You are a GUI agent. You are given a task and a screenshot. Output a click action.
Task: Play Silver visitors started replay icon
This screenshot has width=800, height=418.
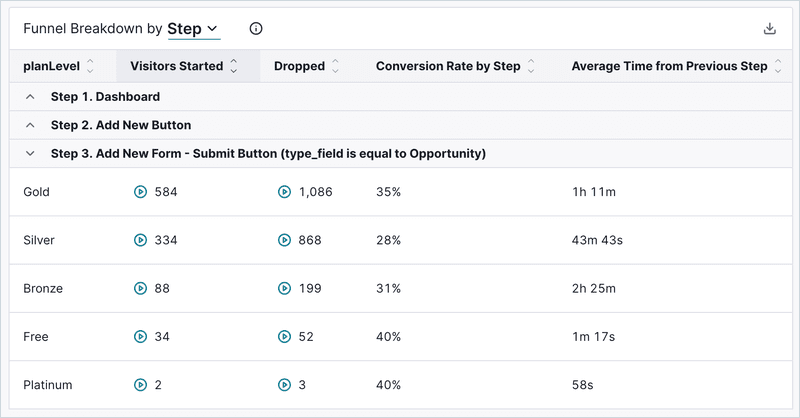click(141, 240)
